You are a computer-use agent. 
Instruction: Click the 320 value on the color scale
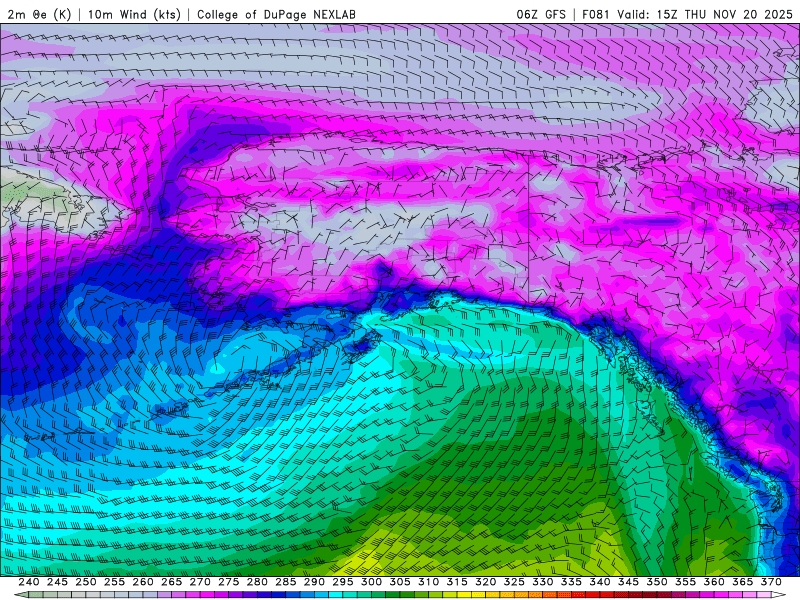click(x=486, y=582)
